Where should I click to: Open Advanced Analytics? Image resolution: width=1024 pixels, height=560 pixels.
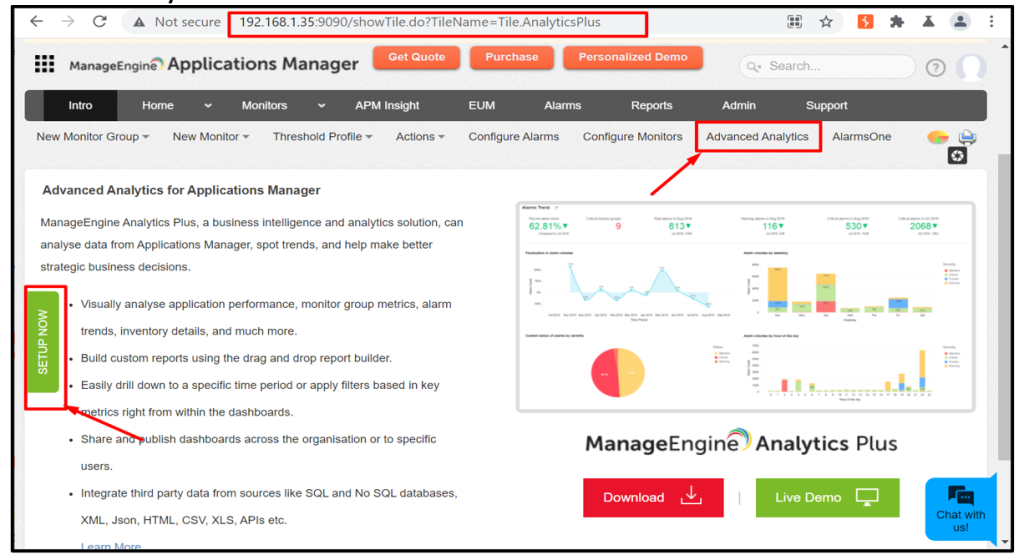pyautogui.click(x=758, y=137)
